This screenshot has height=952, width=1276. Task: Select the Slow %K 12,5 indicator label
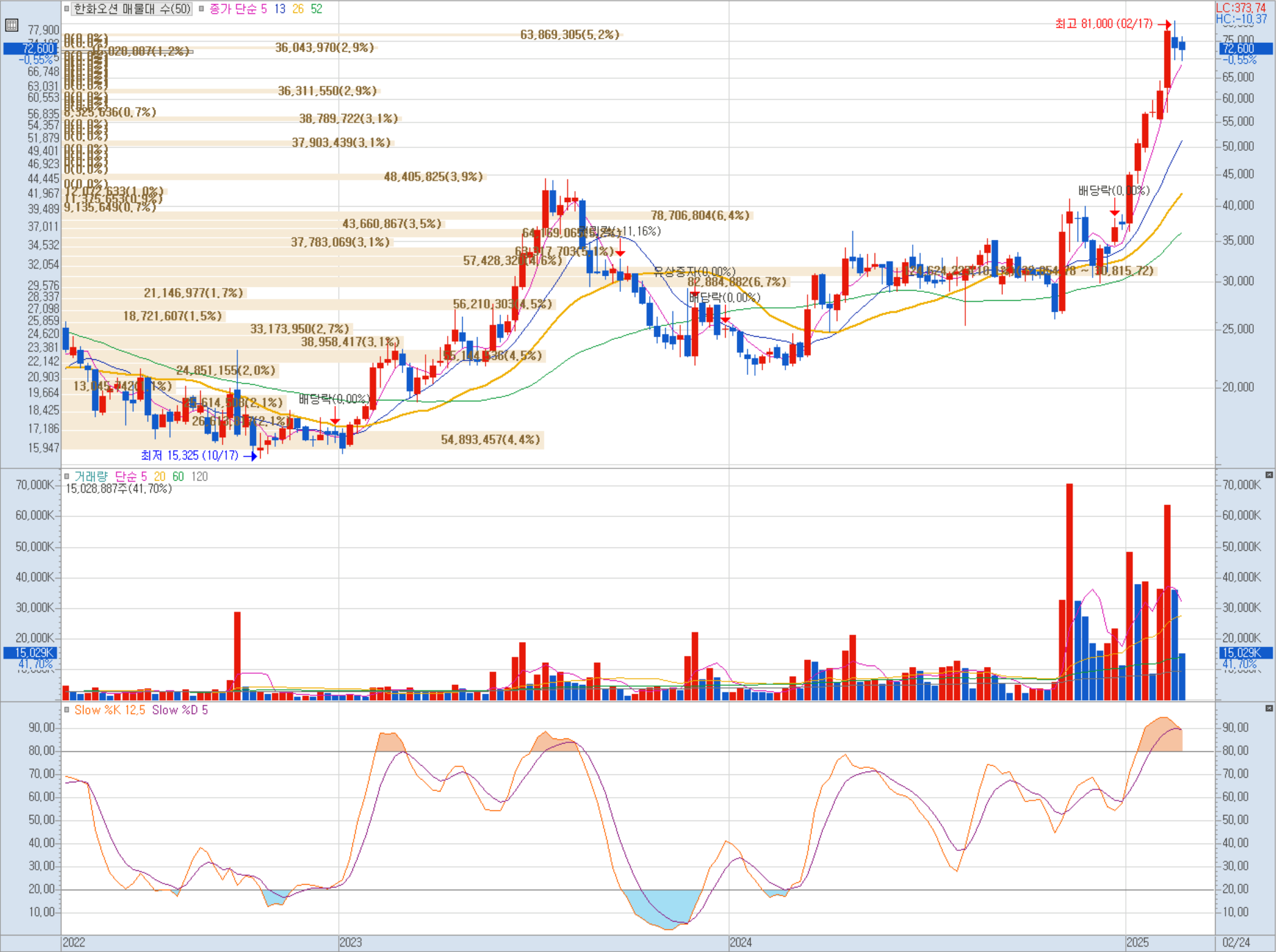[x=110, y=710]
